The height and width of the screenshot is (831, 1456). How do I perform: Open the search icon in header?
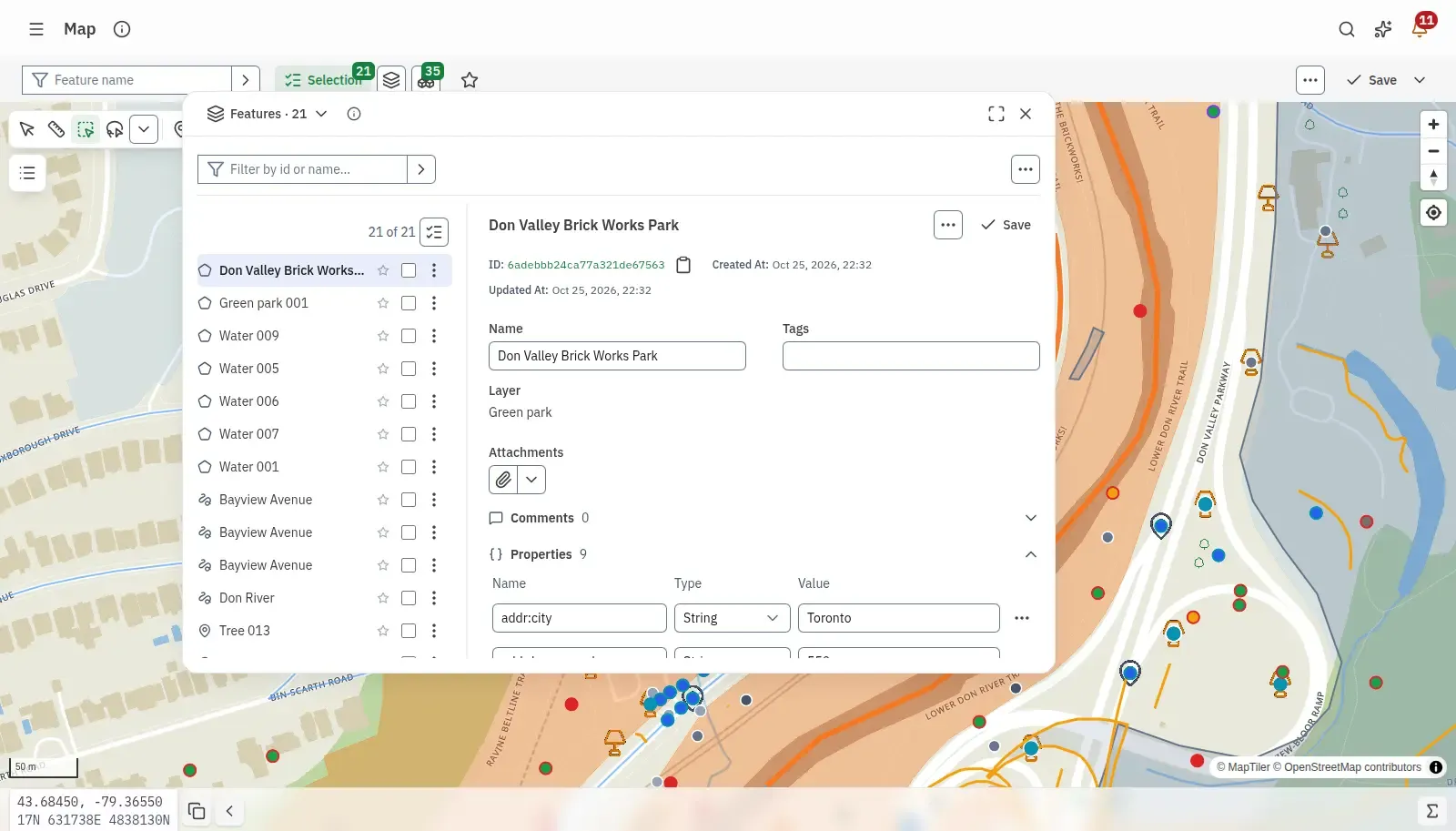pos(1347,29)
